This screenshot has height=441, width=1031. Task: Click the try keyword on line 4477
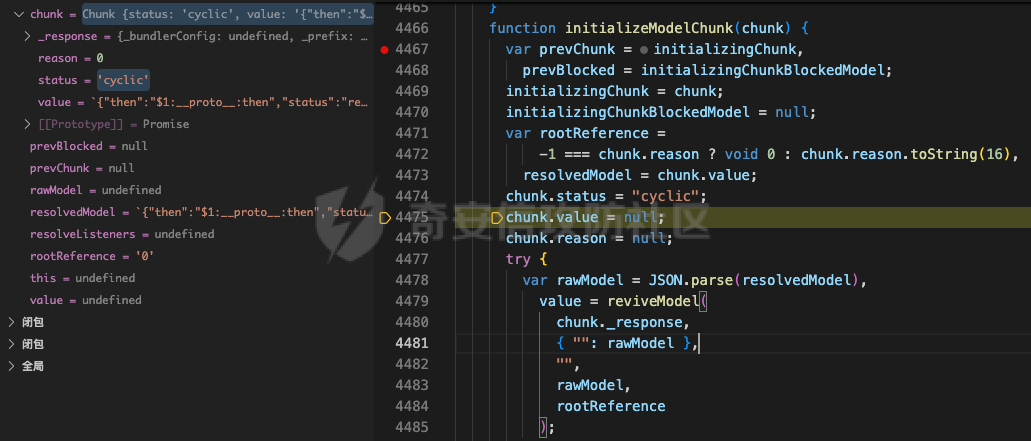tap(519, 260)
